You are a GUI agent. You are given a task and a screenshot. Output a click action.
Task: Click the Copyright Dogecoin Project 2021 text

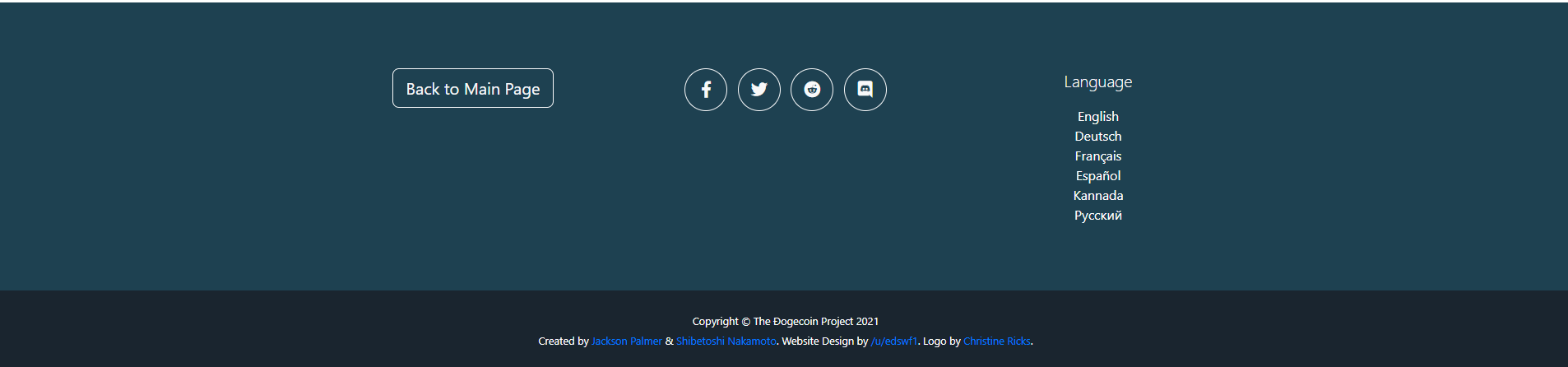[786, 322]
